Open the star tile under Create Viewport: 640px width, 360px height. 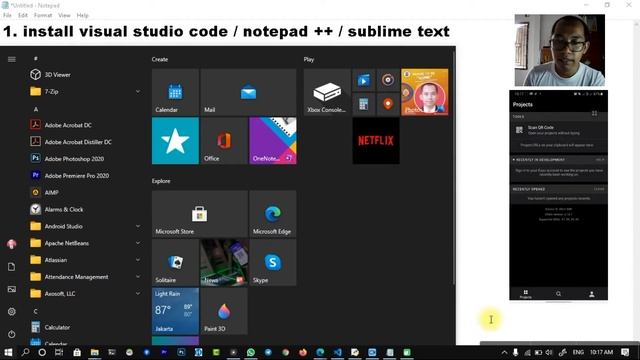tap(175, 141)
